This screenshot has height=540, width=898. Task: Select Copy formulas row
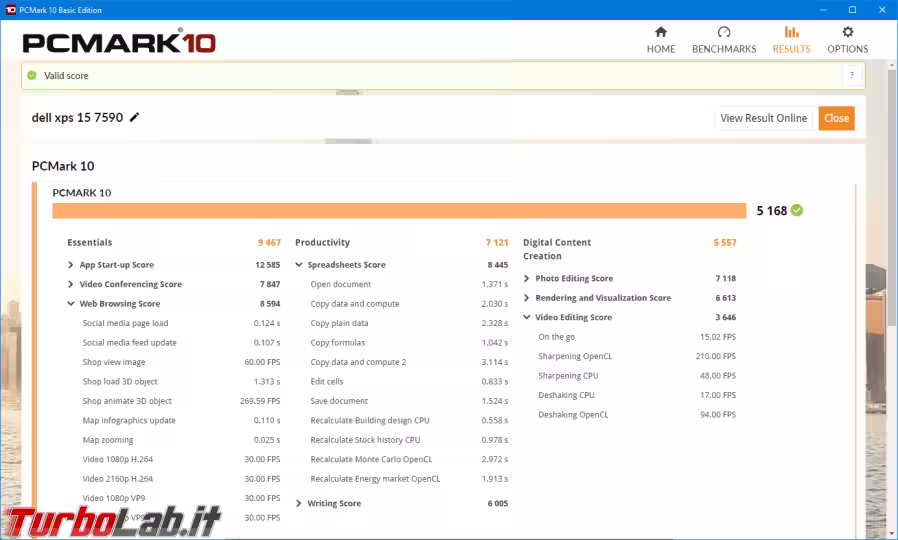(409, 343)
